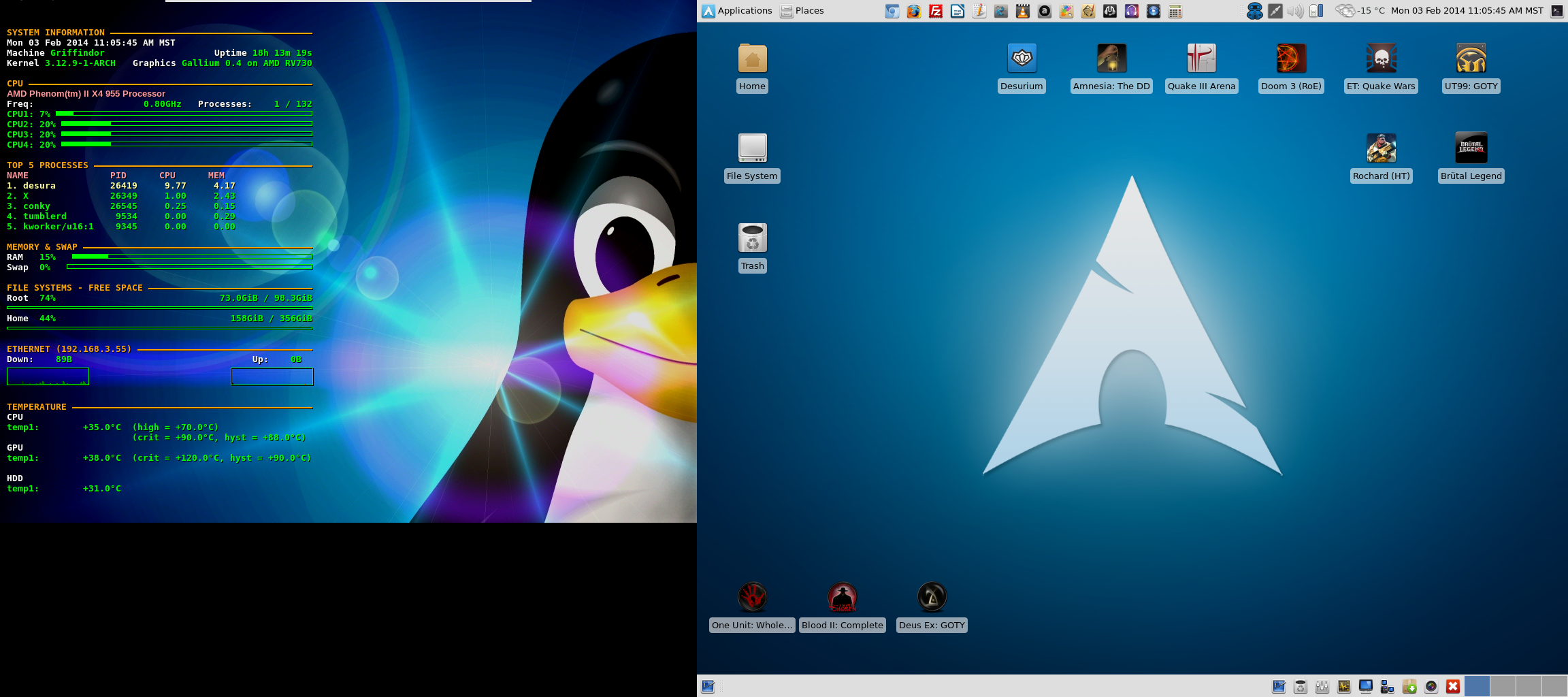Click the RAM 15% usage bar
1568x697 pixels.
[192, 257]
